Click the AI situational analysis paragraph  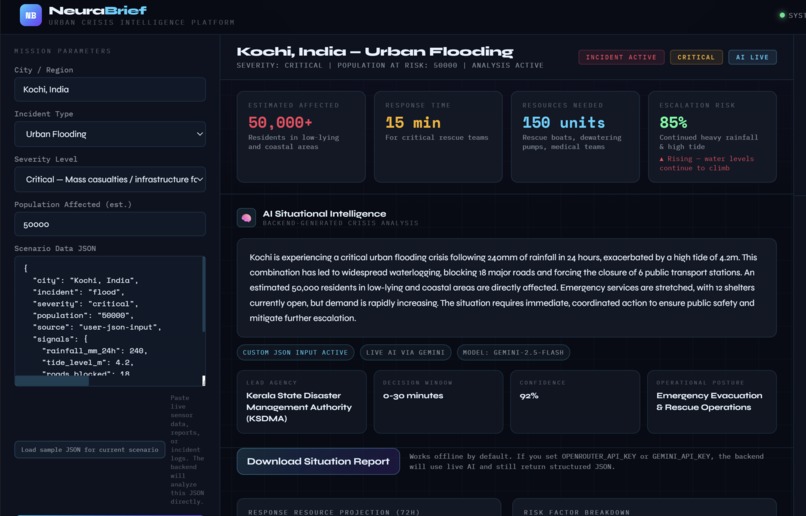[503, 288]
